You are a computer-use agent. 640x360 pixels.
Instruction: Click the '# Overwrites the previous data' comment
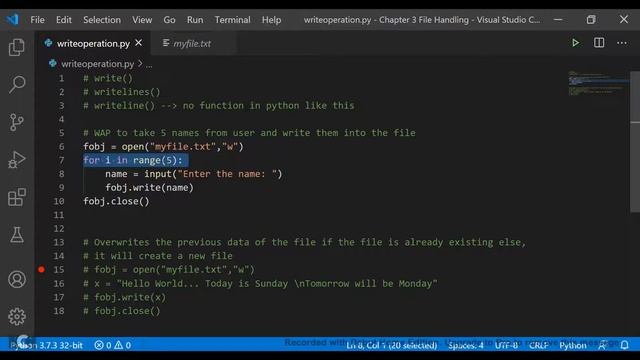pyautogui.click(x=304, y=242)
